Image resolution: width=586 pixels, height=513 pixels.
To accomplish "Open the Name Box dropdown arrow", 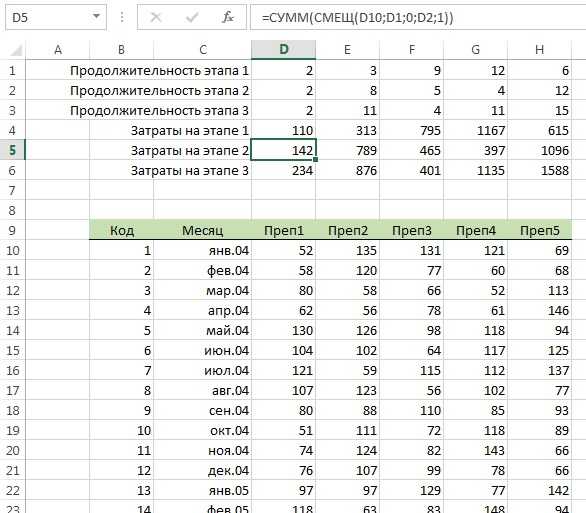I will tap(96, 16).
